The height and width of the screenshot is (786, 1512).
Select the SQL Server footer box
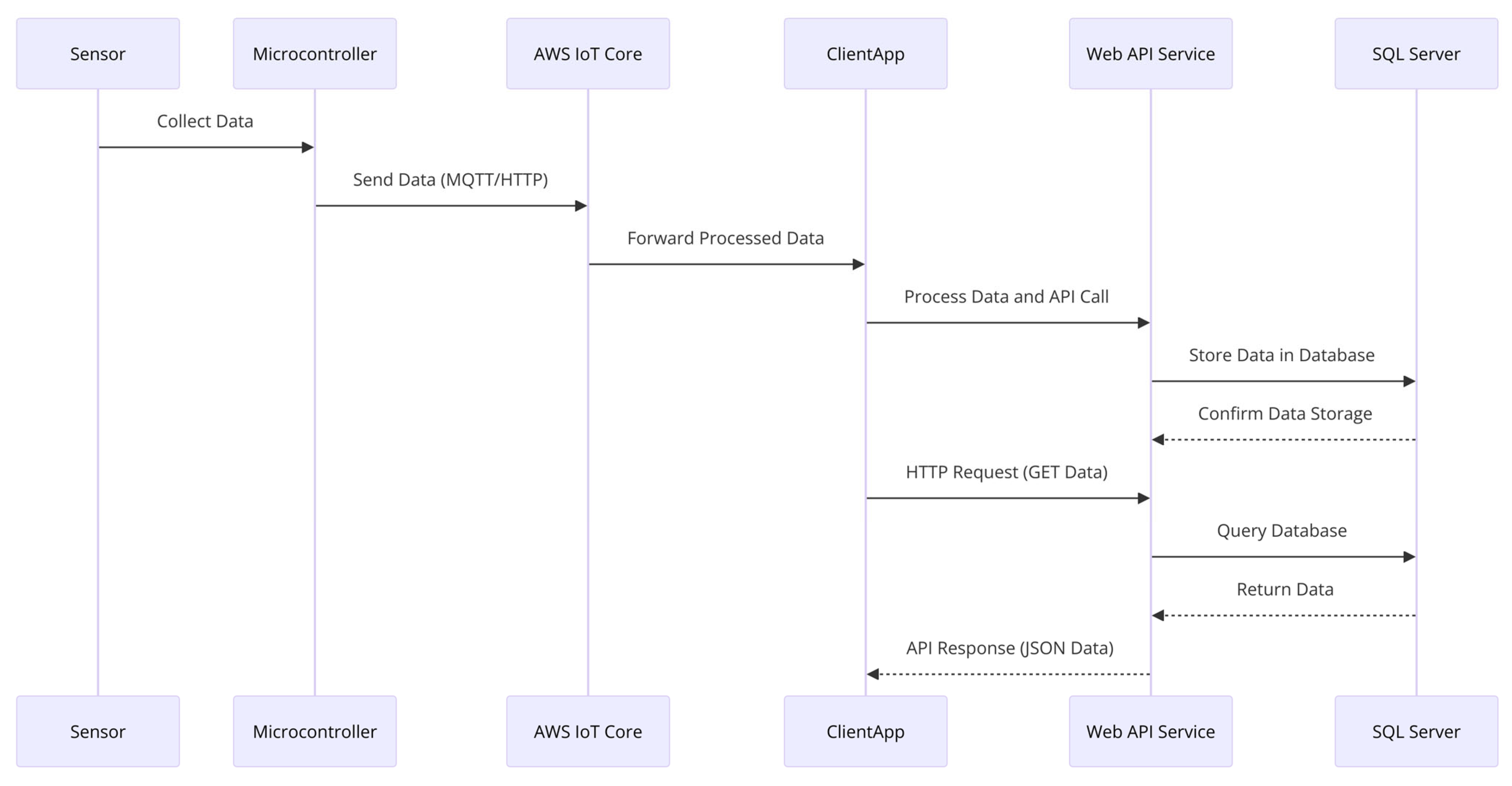1416,731
